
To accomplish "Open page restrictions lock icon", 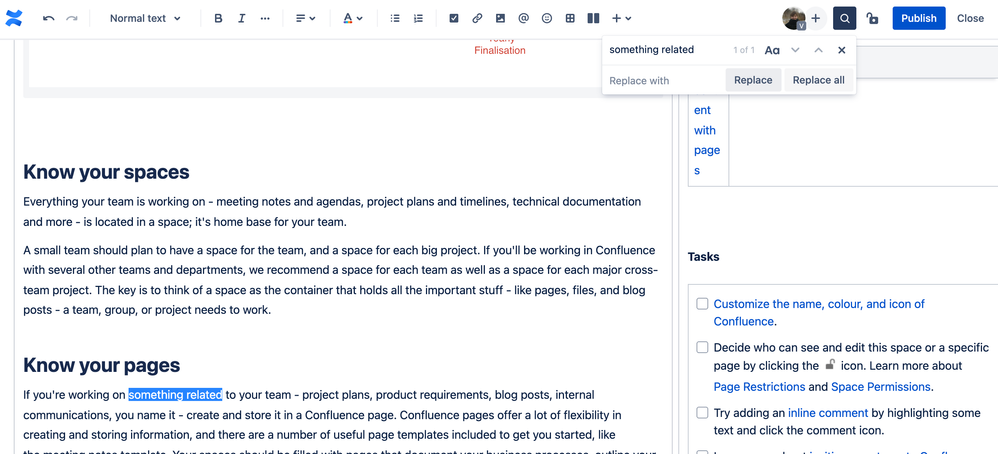I will 873,18.
